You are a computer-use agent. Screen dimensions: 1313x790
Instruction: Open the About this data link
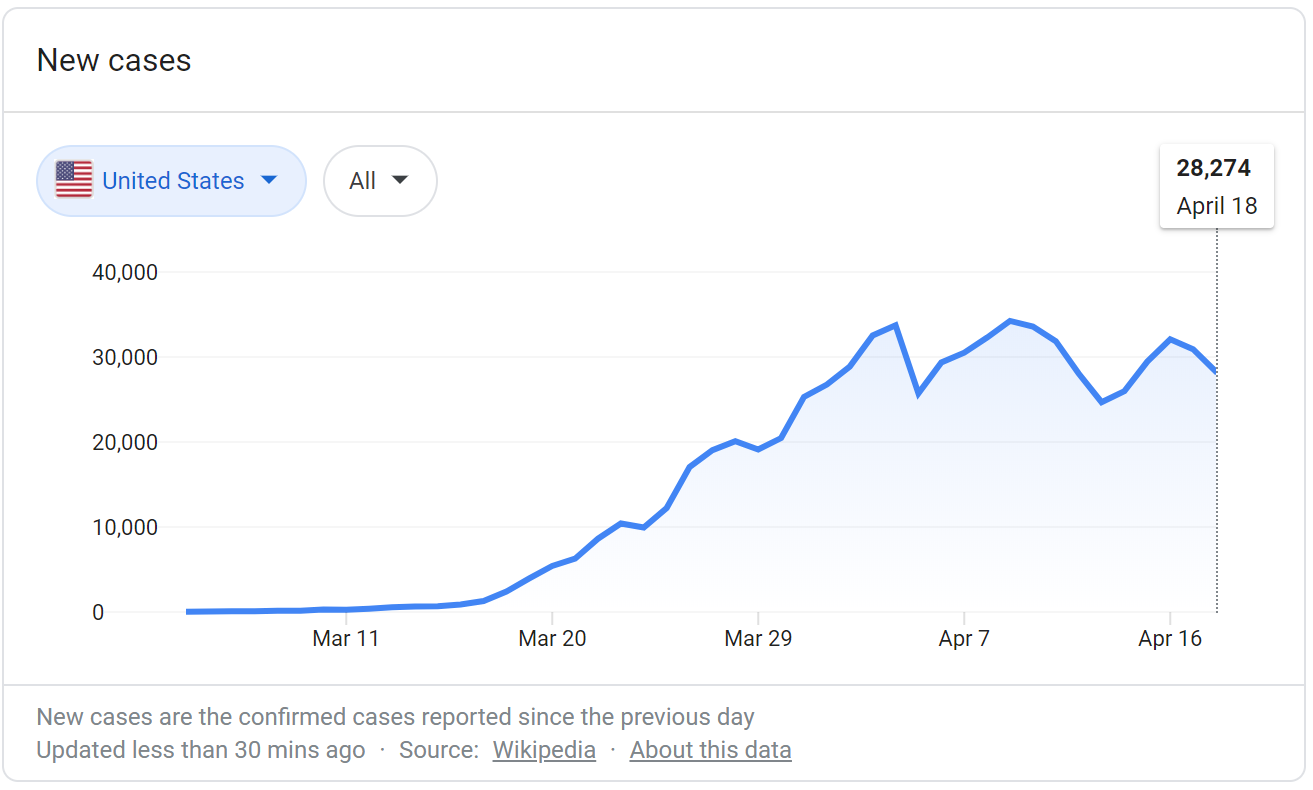[710, 750]
